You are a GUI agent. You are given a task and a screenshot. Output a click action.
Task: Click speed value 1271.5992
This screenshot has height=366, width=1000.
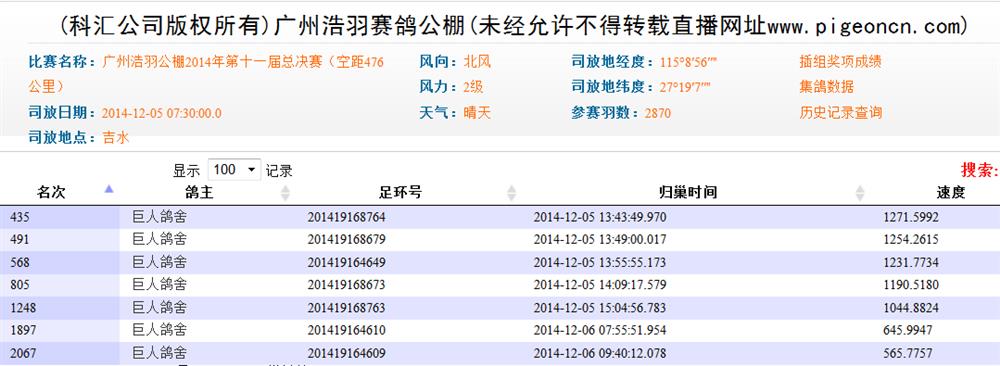click(x=911, y=217)
